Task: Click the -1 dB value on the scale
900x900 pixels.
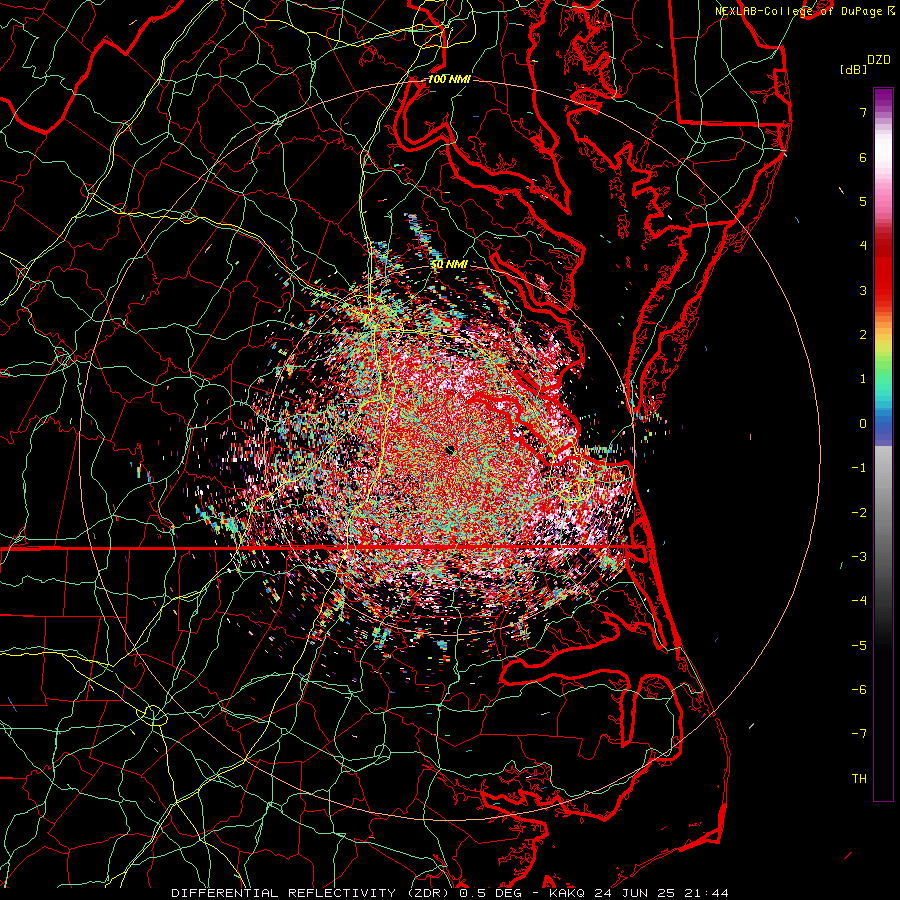Action: point(859,468)
